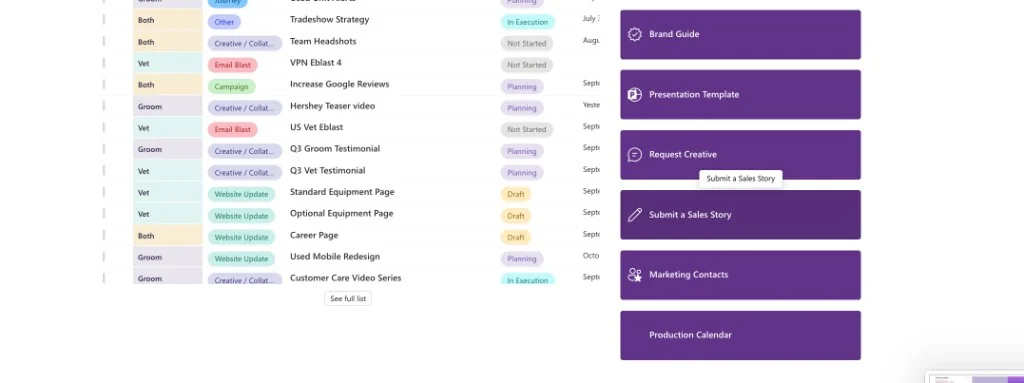Click the Brand Guide badge icon
The width and height of the screenshot is (1024, 383).
[634, 34]
